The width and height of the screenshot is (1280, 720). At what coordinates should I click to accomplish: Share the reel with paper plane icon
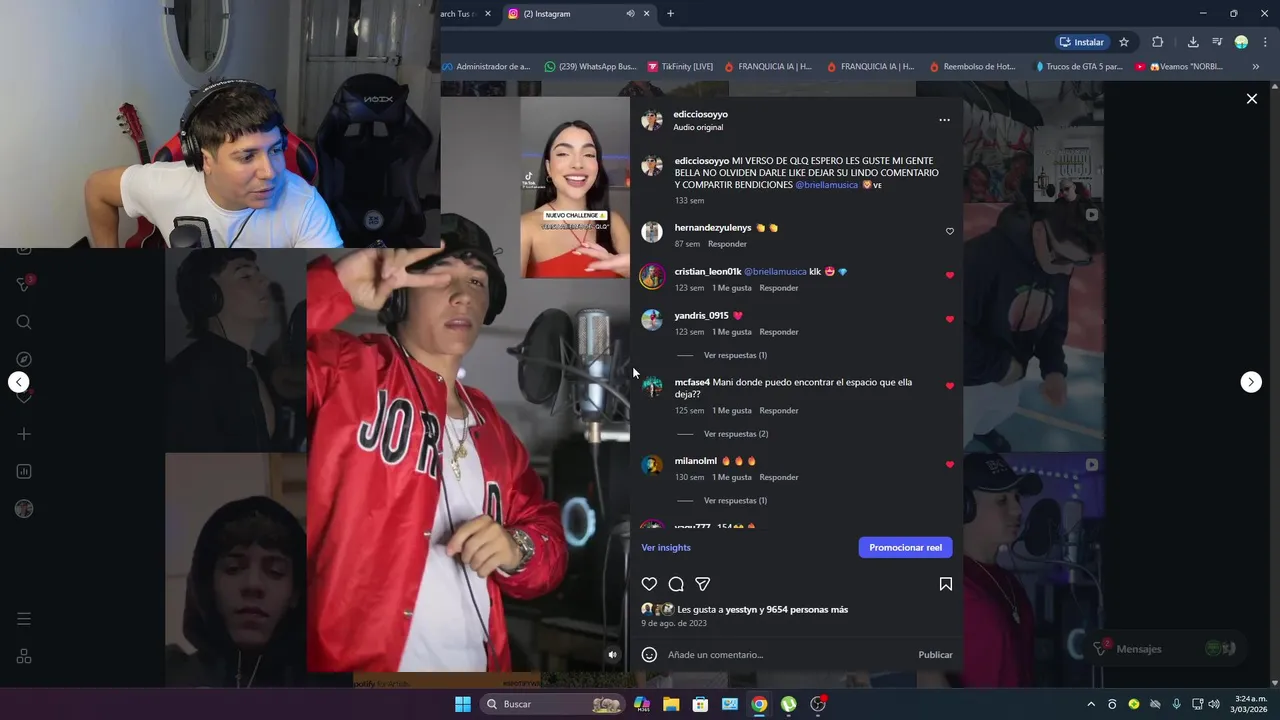[x=703, y=584]
